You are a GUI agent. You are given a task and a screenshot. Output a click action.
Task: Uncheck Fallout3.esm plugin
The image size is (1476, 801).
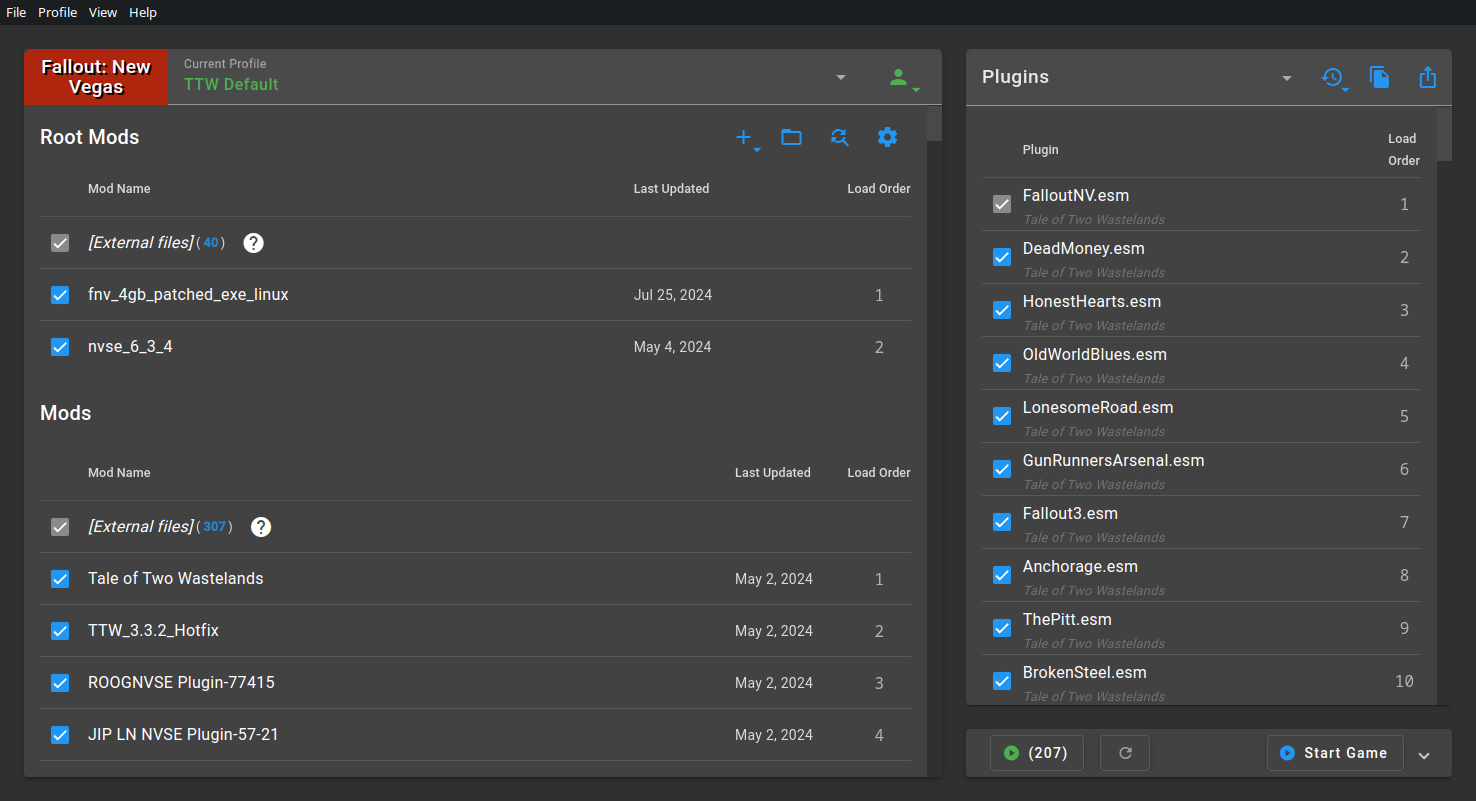click(x=1002, y=522)
